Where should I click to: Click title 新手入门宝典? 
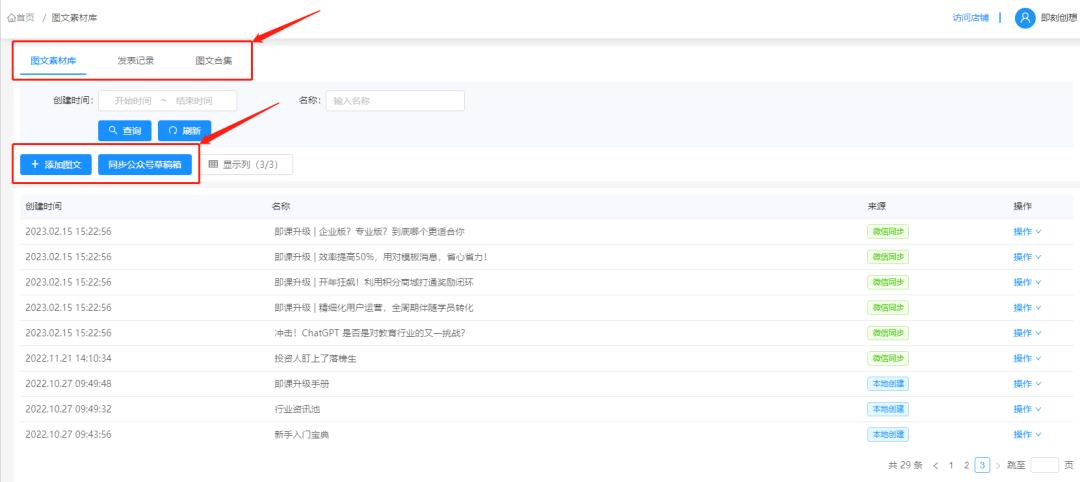tap(302, 434)
